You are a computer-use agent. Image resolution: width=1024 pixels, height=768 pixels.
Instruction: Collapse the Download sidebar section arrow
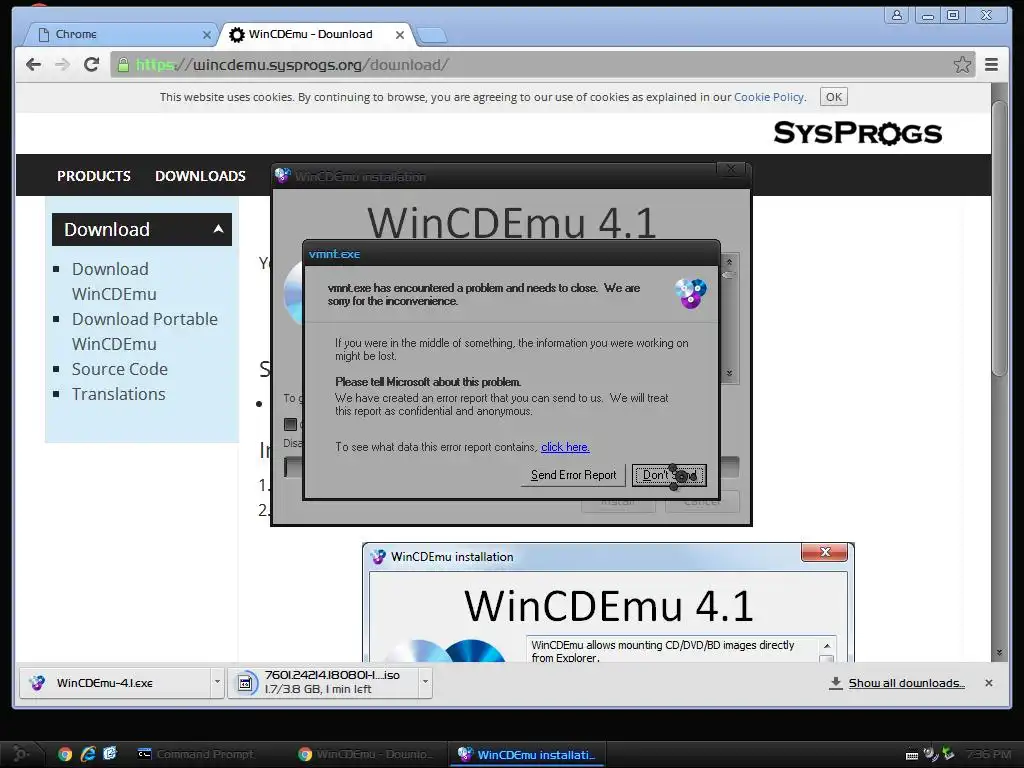[219, 229]
